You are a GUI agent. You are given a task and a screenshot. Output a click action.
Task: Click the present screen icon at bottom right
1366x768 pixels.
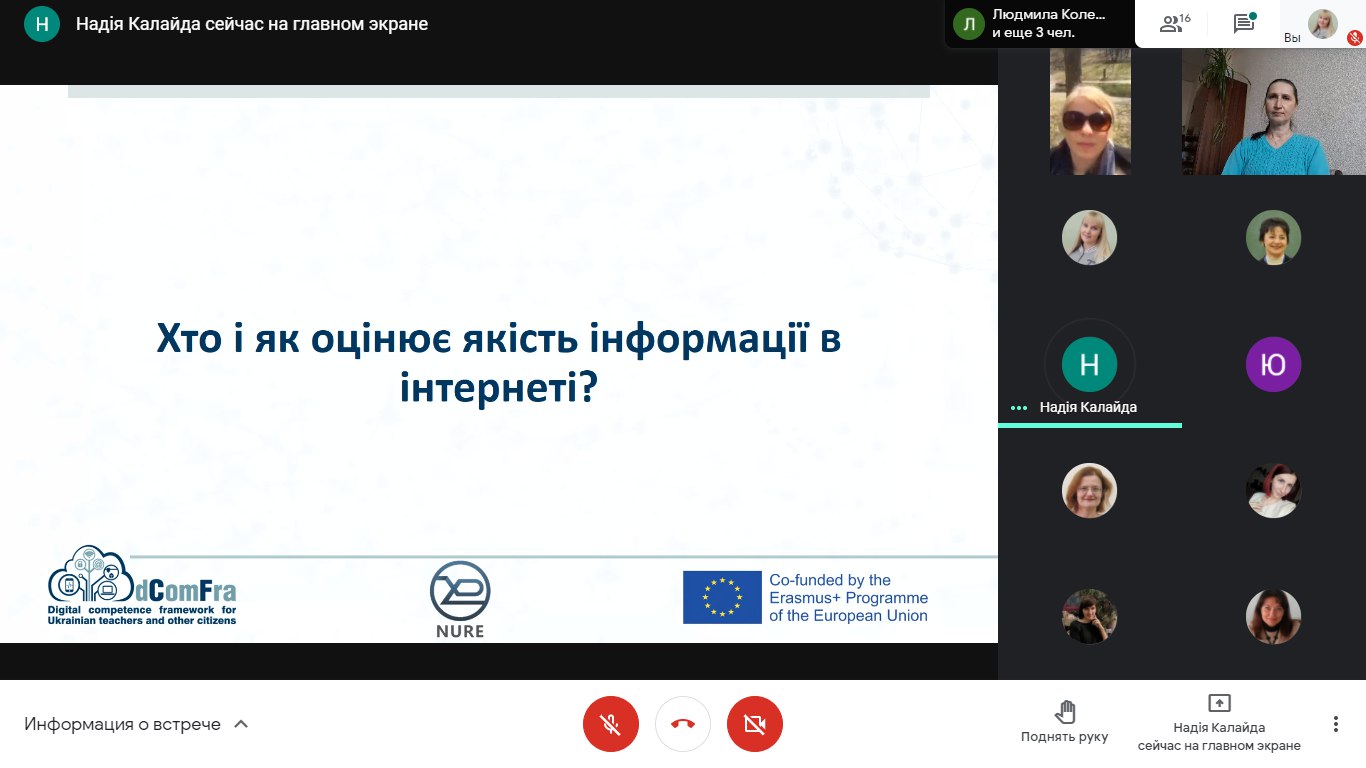click(x=1219, y=703)
